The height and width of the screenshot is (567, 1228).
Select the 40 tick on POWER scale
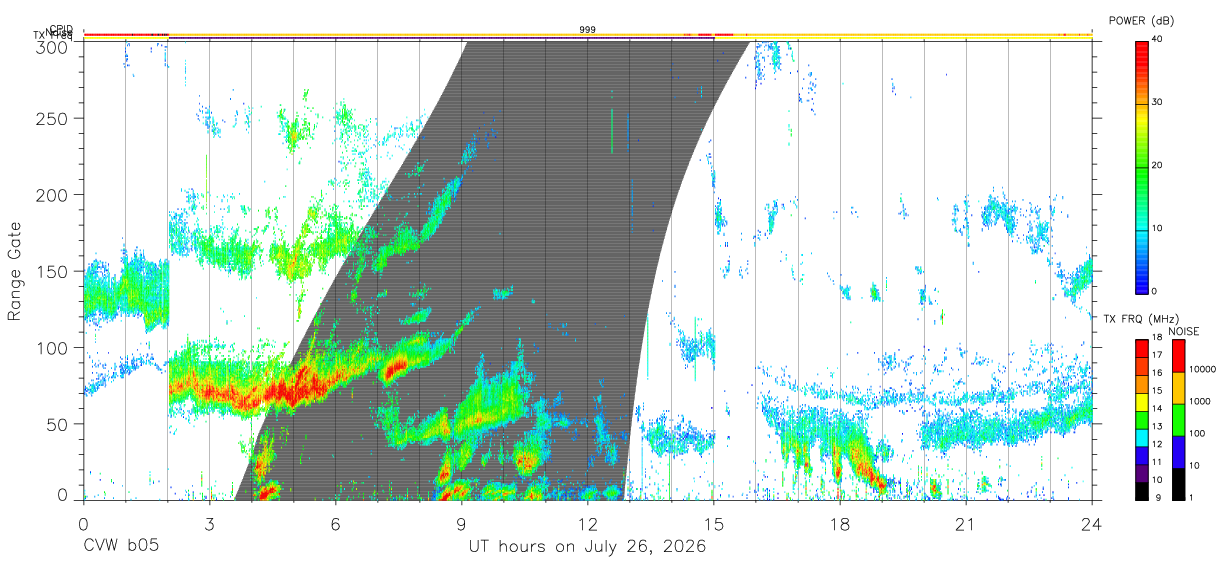click(1157, 40)
